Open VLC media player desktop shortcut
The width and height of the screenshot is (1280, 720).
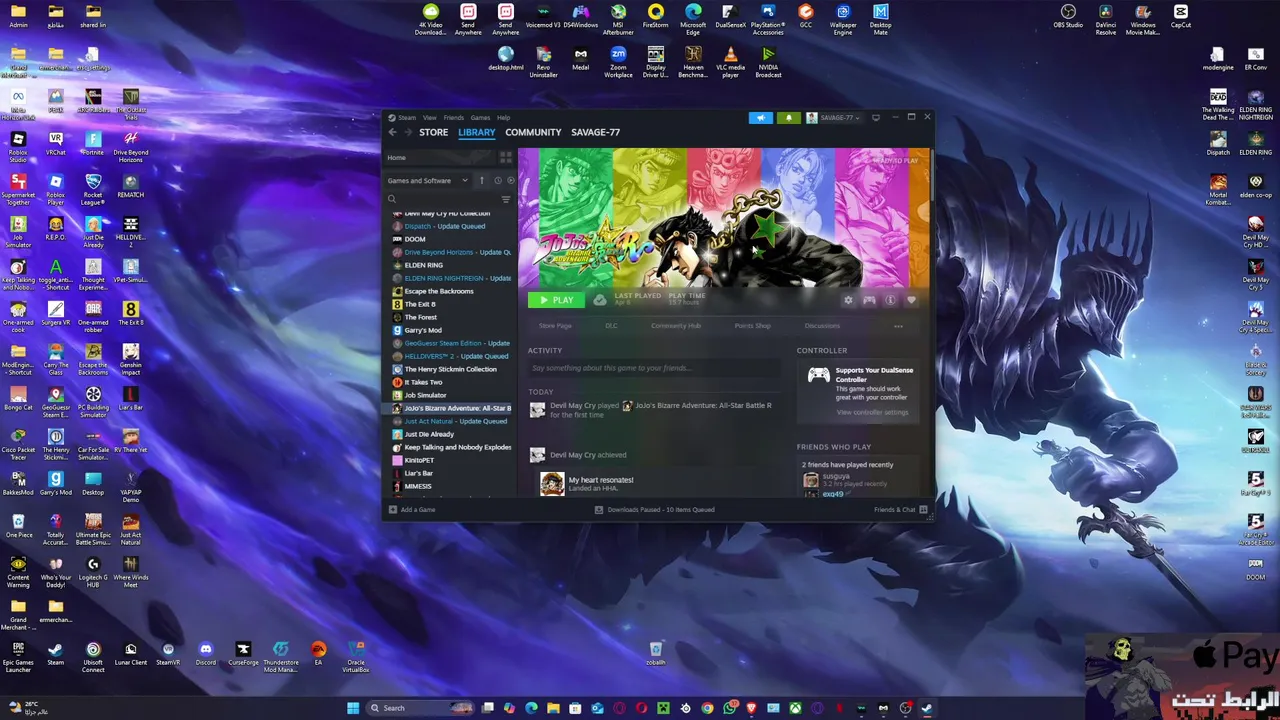731,61
